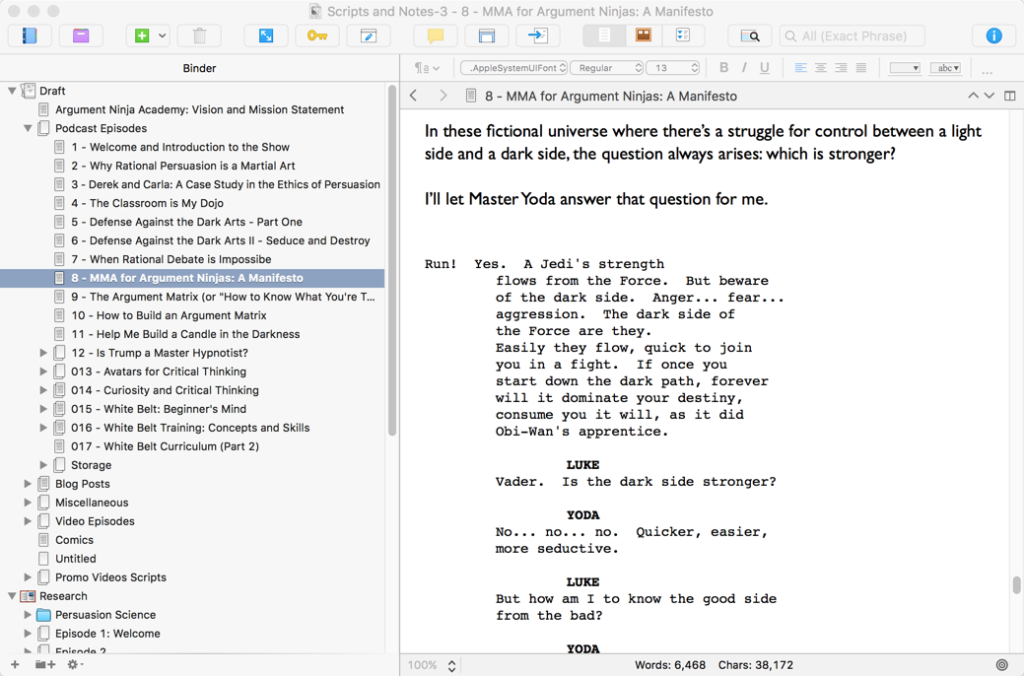Click into the 'All (Exact Phrase)' search field
This screenshot has height=676, width=1024.
[x=852, y=36]
